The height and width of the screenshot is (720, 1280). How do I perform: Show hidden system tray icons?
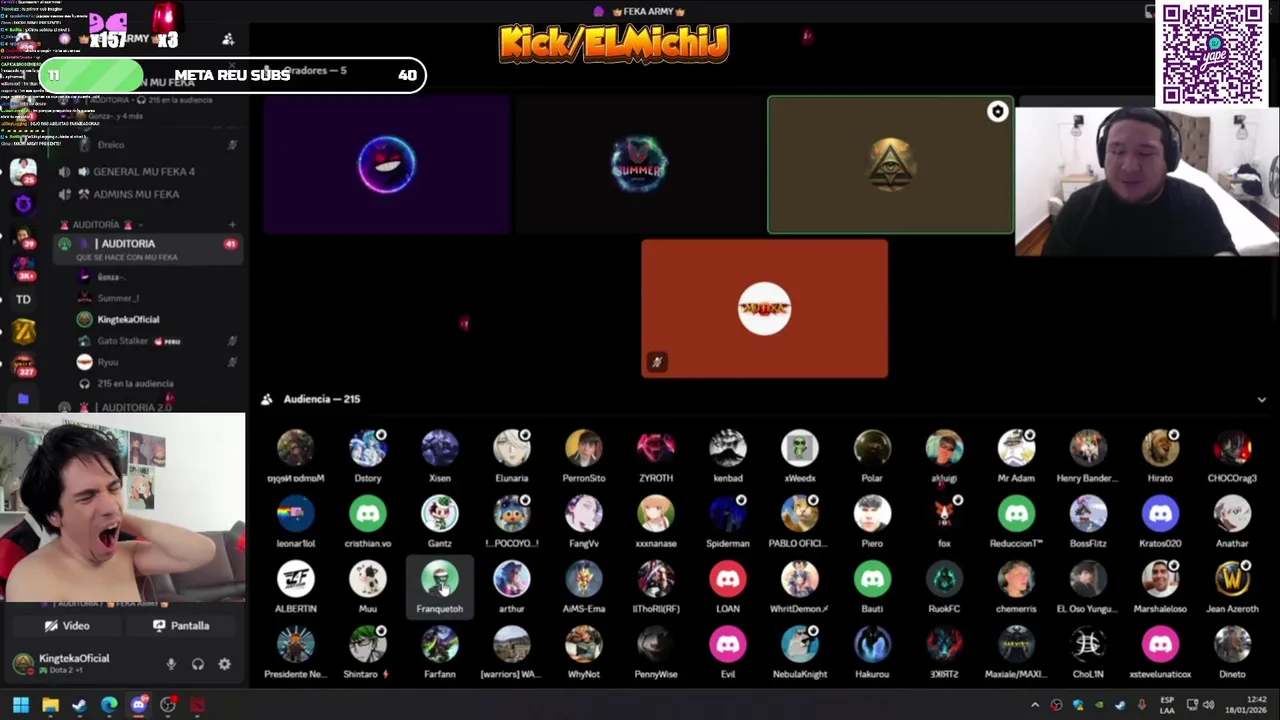[x=1034, y=705]
